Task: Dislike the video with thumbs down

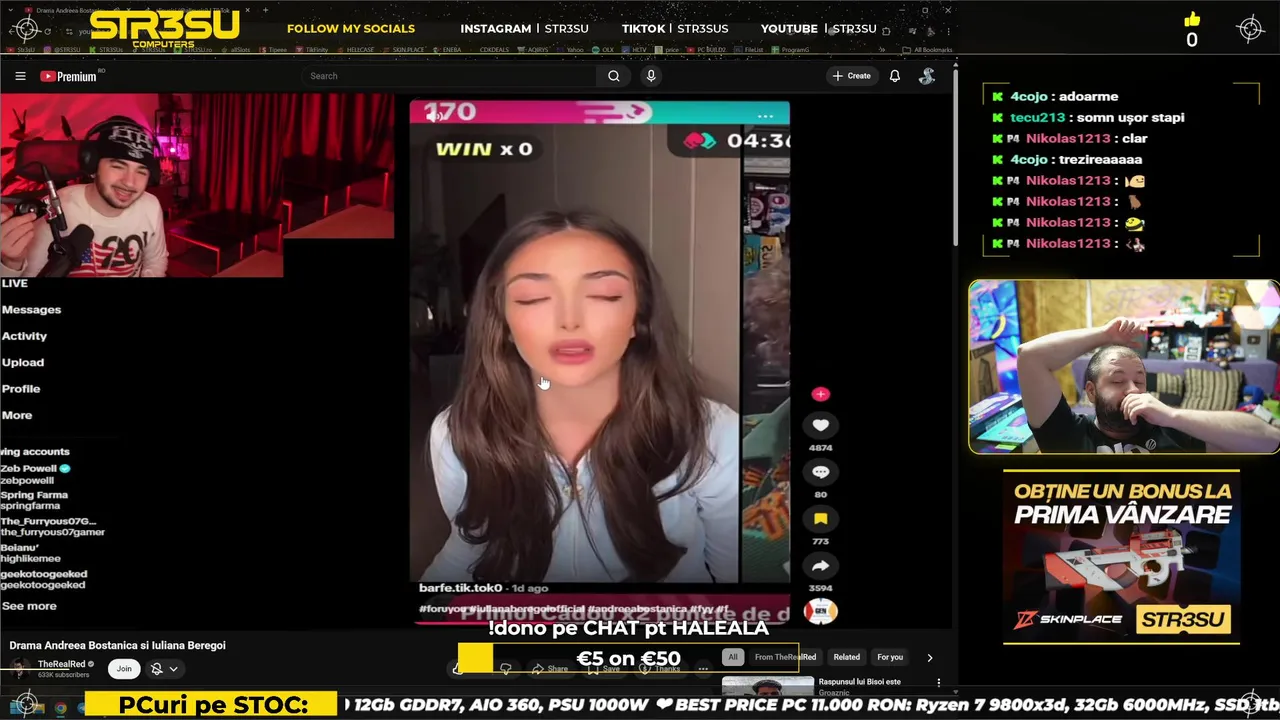Action: pos(506,668)
